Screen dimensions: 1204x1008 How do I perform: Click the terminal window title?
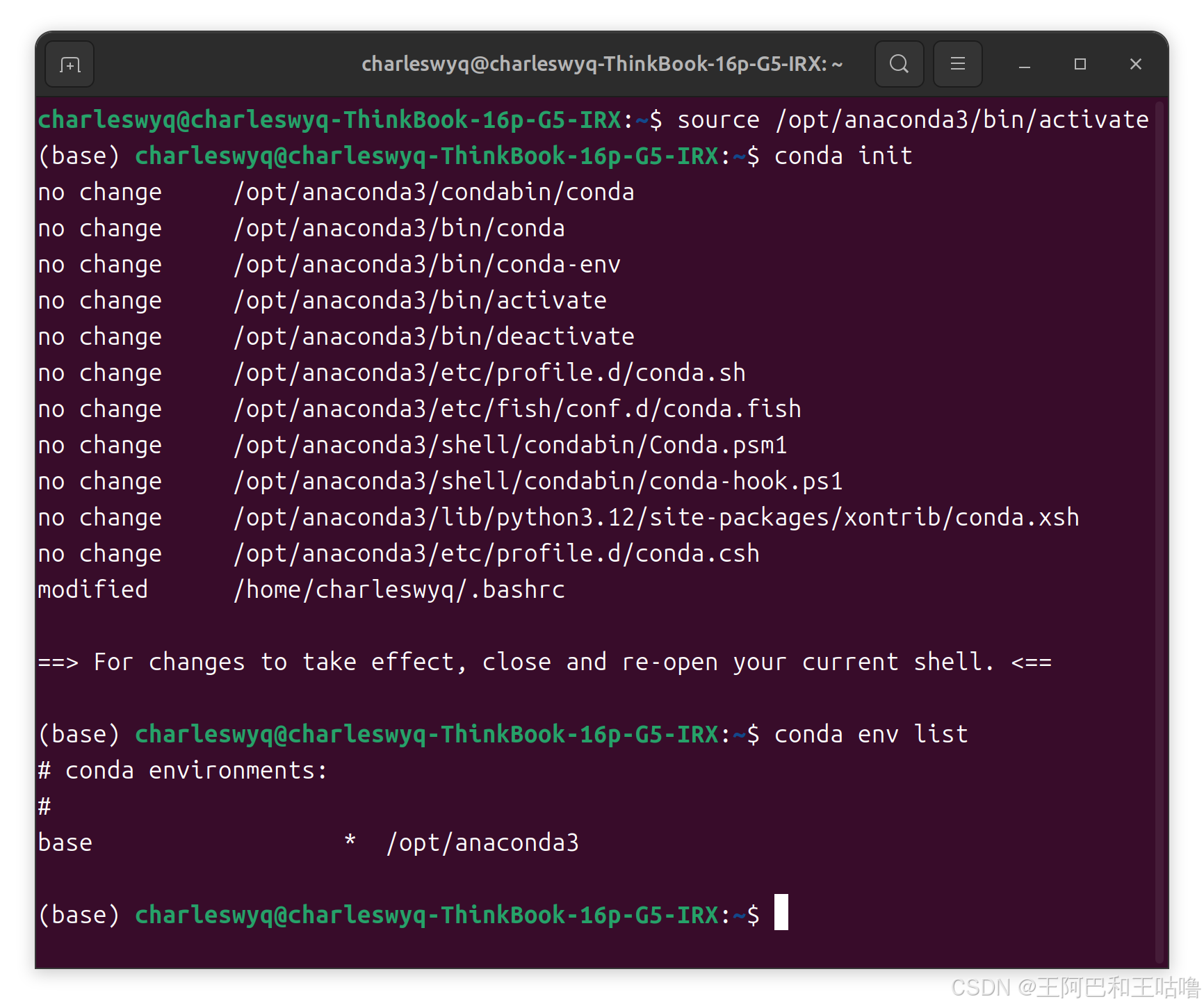pyautogui.click(x=602, y=64)
